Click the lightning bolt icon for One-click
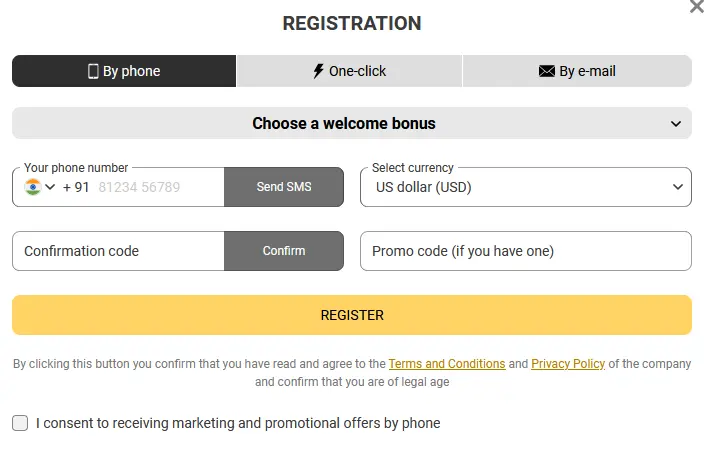709x455 pixels. (x=319, y=71)
